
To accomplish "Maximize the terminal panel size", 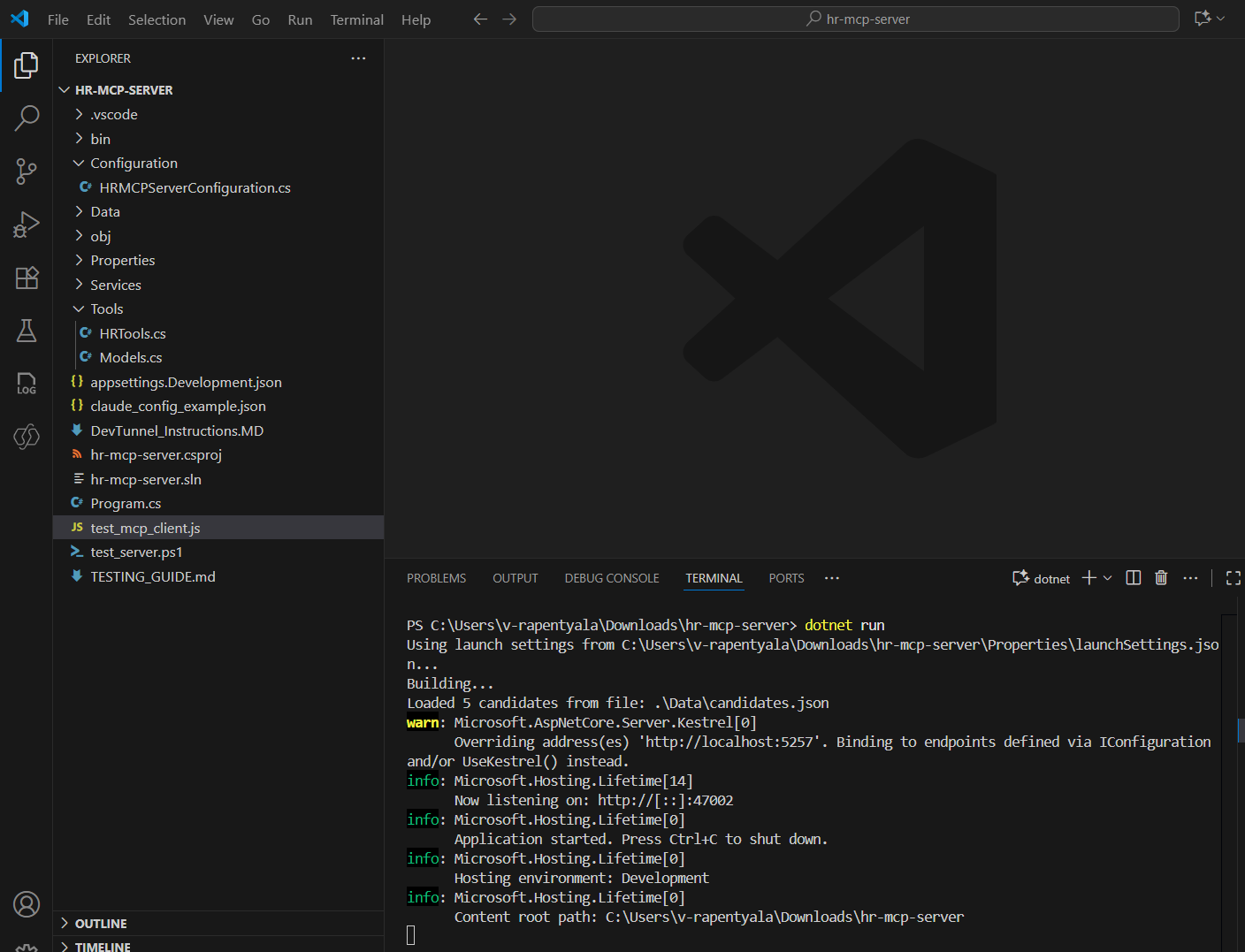I will 1234,578.
